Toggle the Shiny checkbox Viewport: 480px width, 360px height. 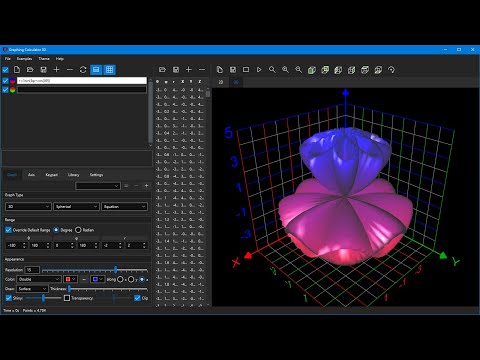[x=9, y=298]
